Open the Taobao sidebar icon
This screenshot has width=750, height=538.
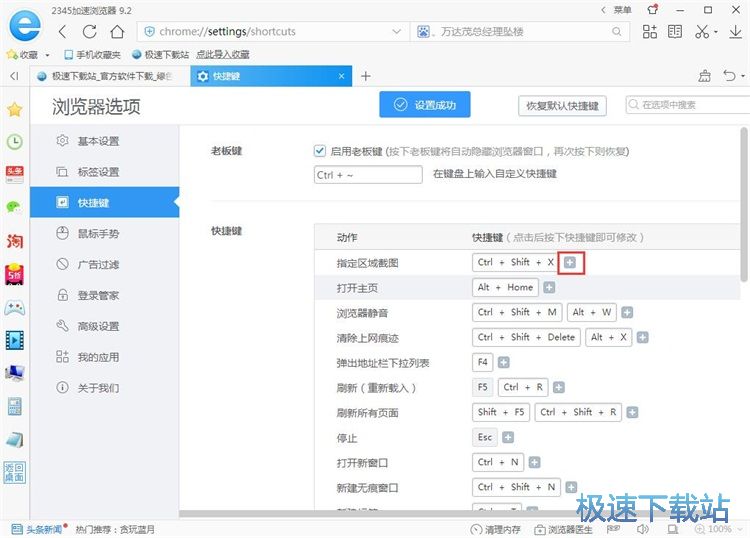15,241
